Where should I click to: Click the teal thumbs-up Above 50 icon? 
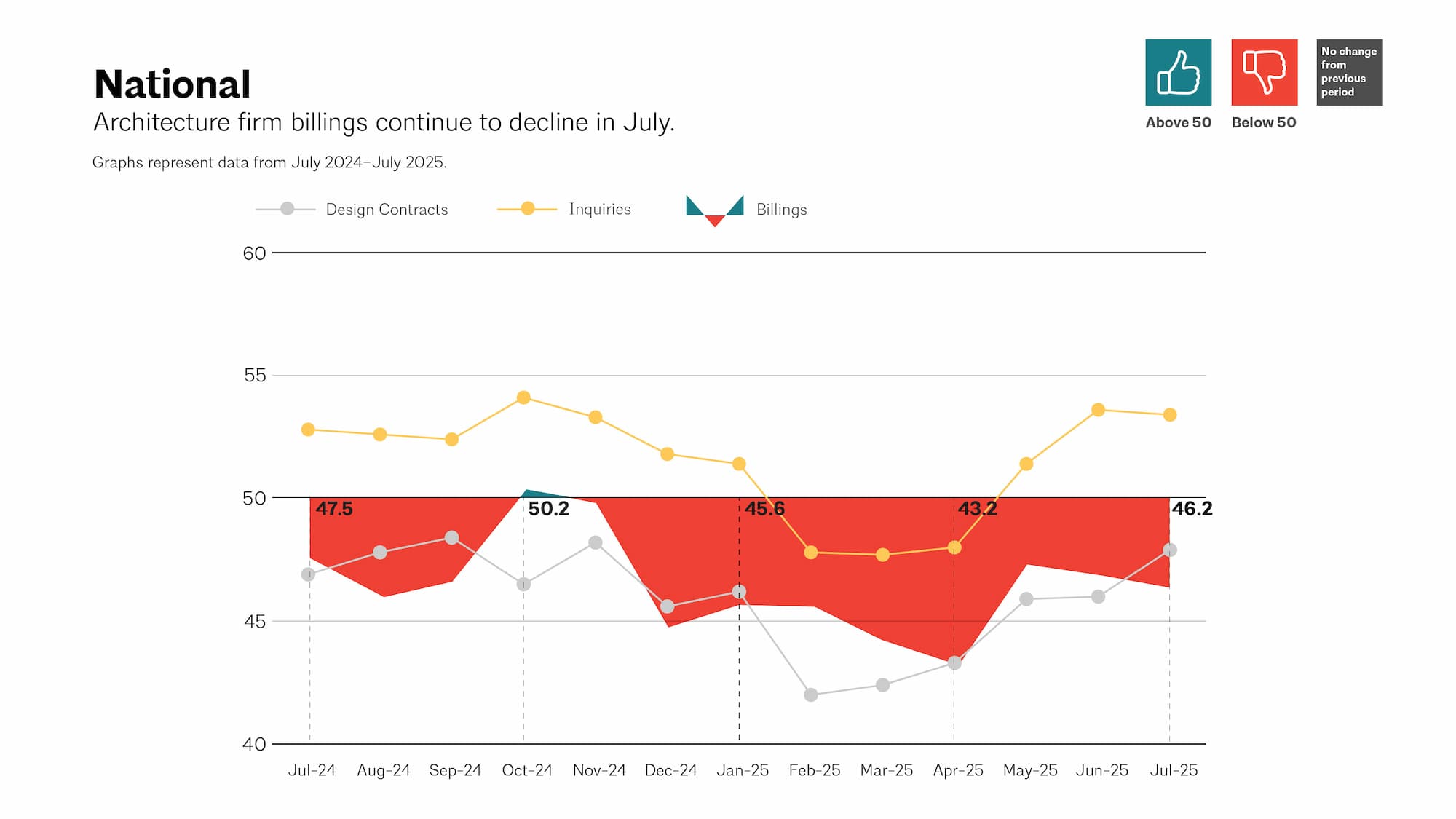(x=1178, y=72)
